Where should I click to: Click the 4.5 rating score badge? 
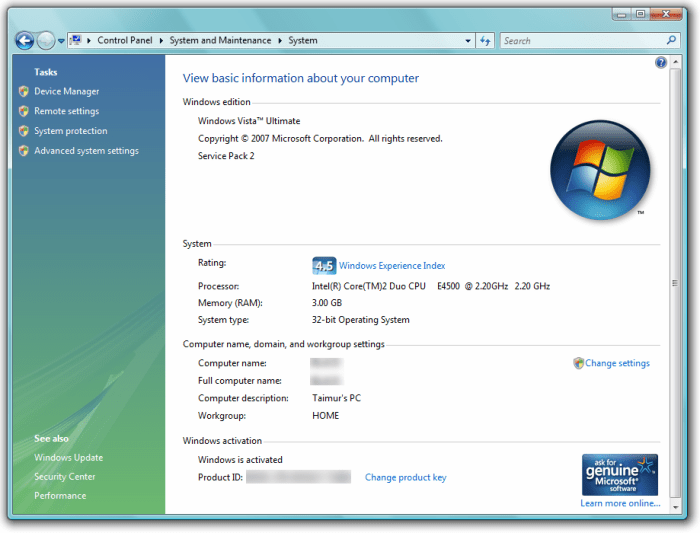pos(324,266)
